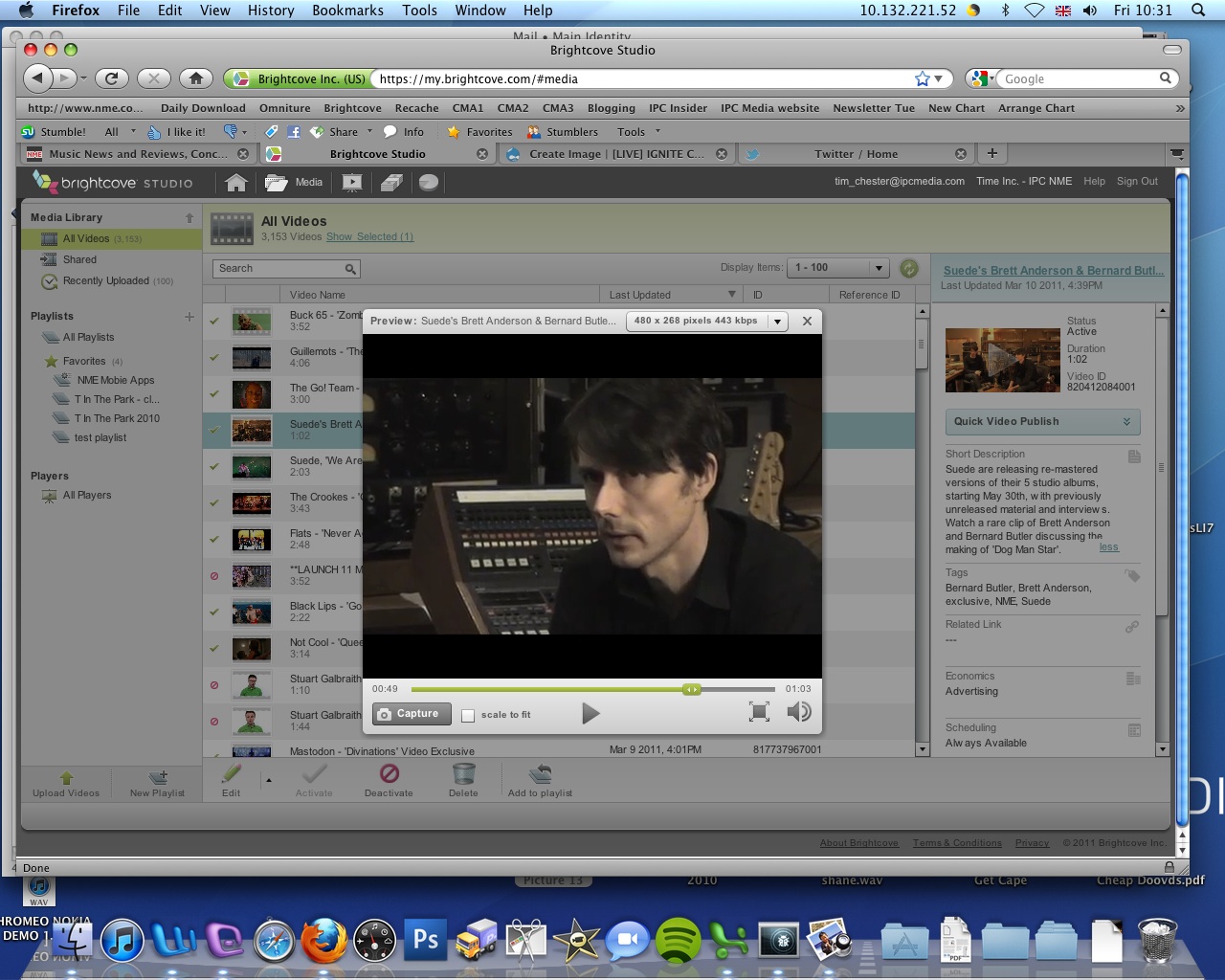Viewport: 1225px width, 980px height.
Task: Toggle fullscreen in the preview player
Action: (759, 711)
